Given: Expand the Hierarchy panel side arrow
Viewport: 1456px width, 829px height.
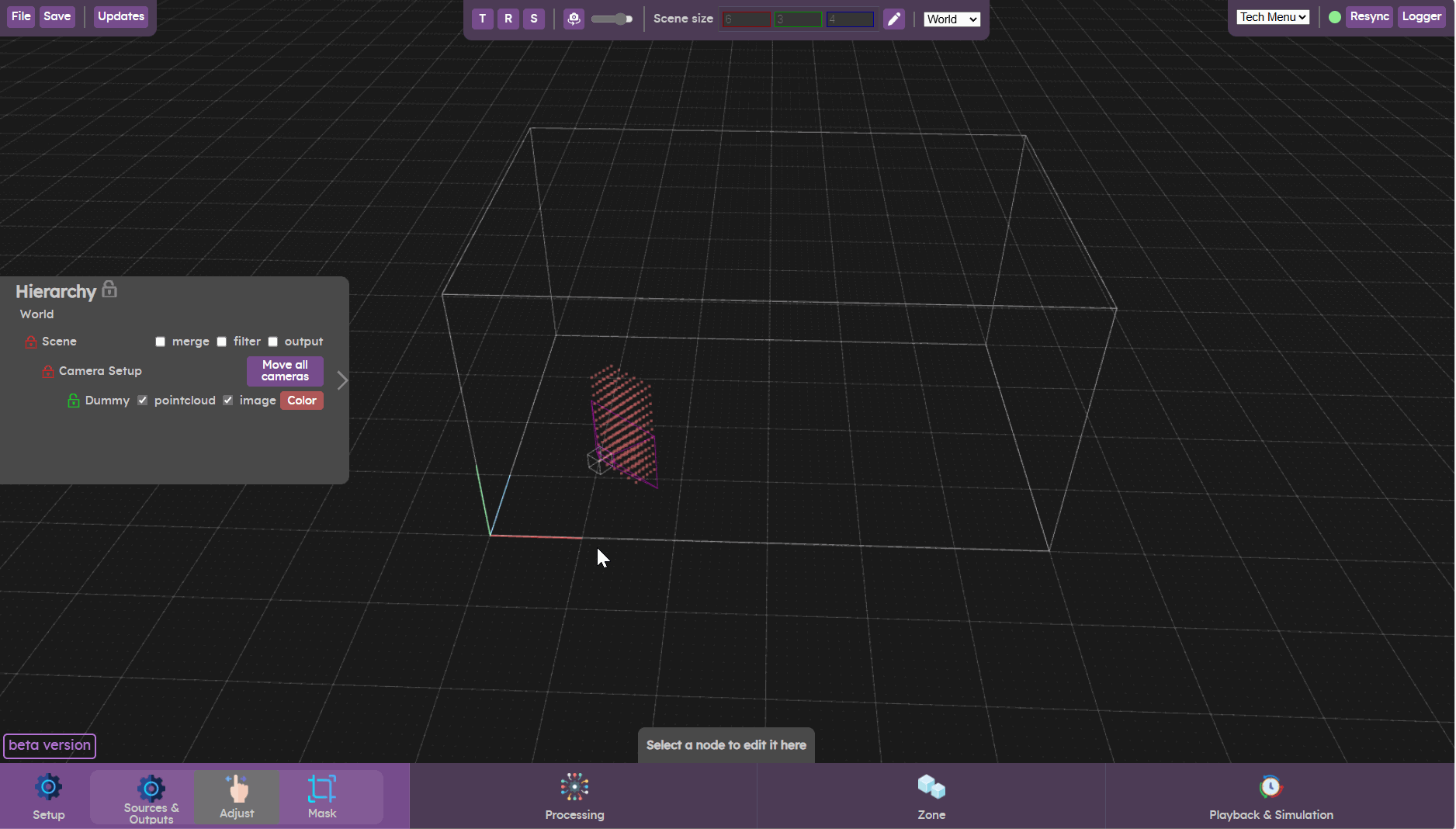Looking at the screenshot, I should tap(342, 380).
